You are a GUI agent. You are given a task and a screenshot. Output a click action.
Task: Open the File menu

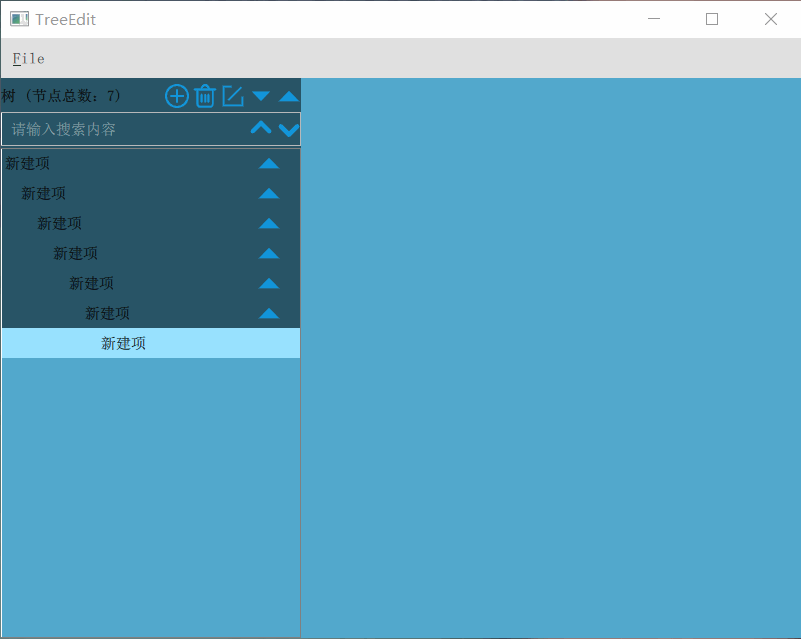click(x=29, y=59)
